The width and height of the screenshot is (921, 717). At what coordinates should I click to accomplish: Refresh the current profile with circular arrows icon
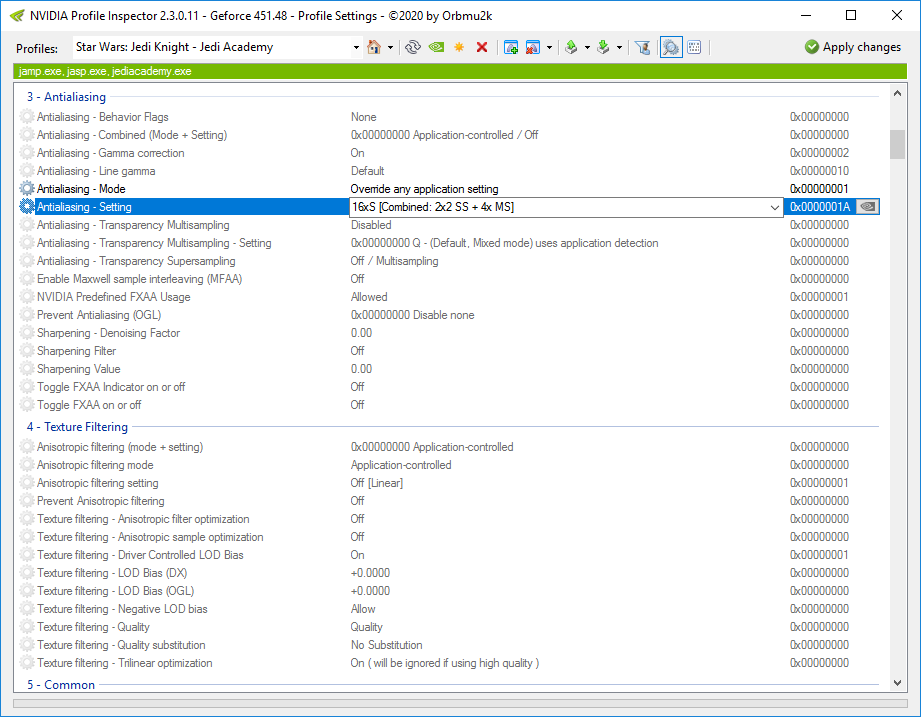tap(413, 47)
